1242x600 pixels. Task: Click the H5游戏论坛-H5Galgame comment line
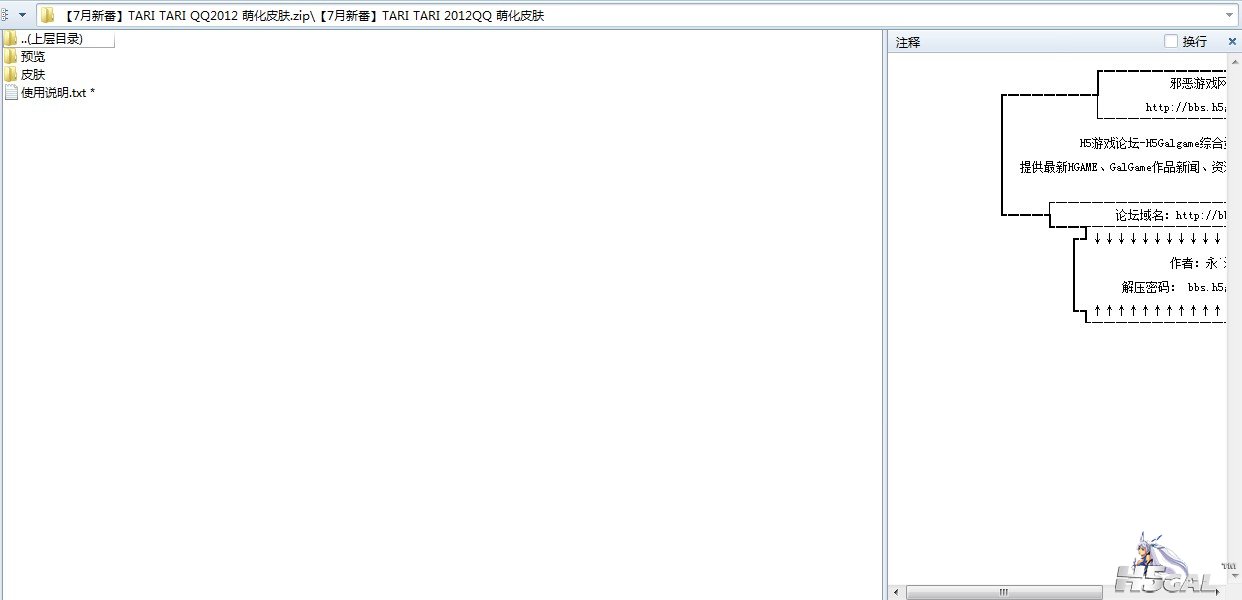[x=1153, y=144]
